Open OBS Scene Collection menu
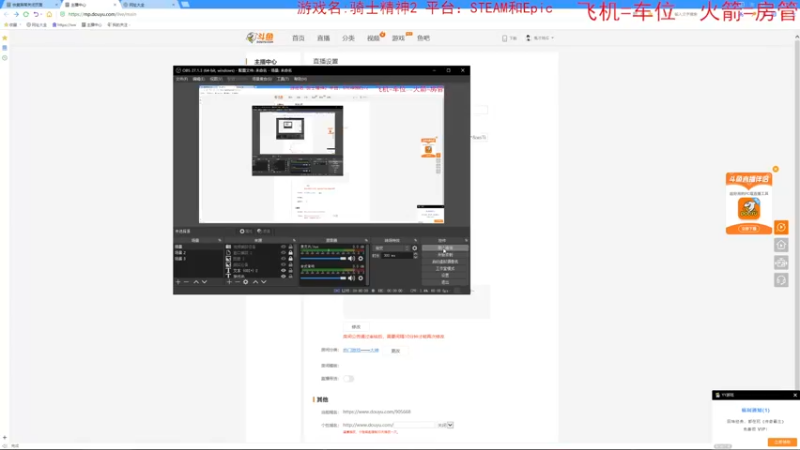Screen dimensions: 800x450 click(x=262, y=79)
